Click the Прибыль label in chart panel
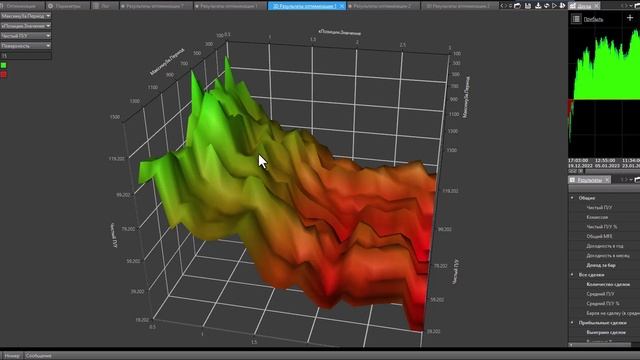 [x=593, y=19]
